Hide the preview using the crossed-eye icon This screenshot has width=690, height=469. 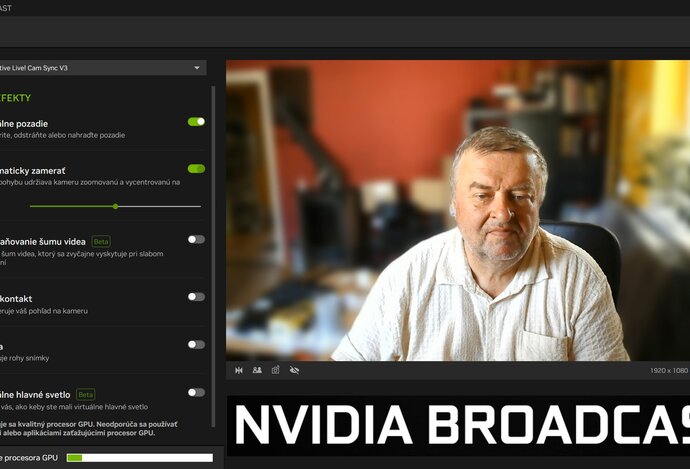pyautogui.click(x=294, y=370)
